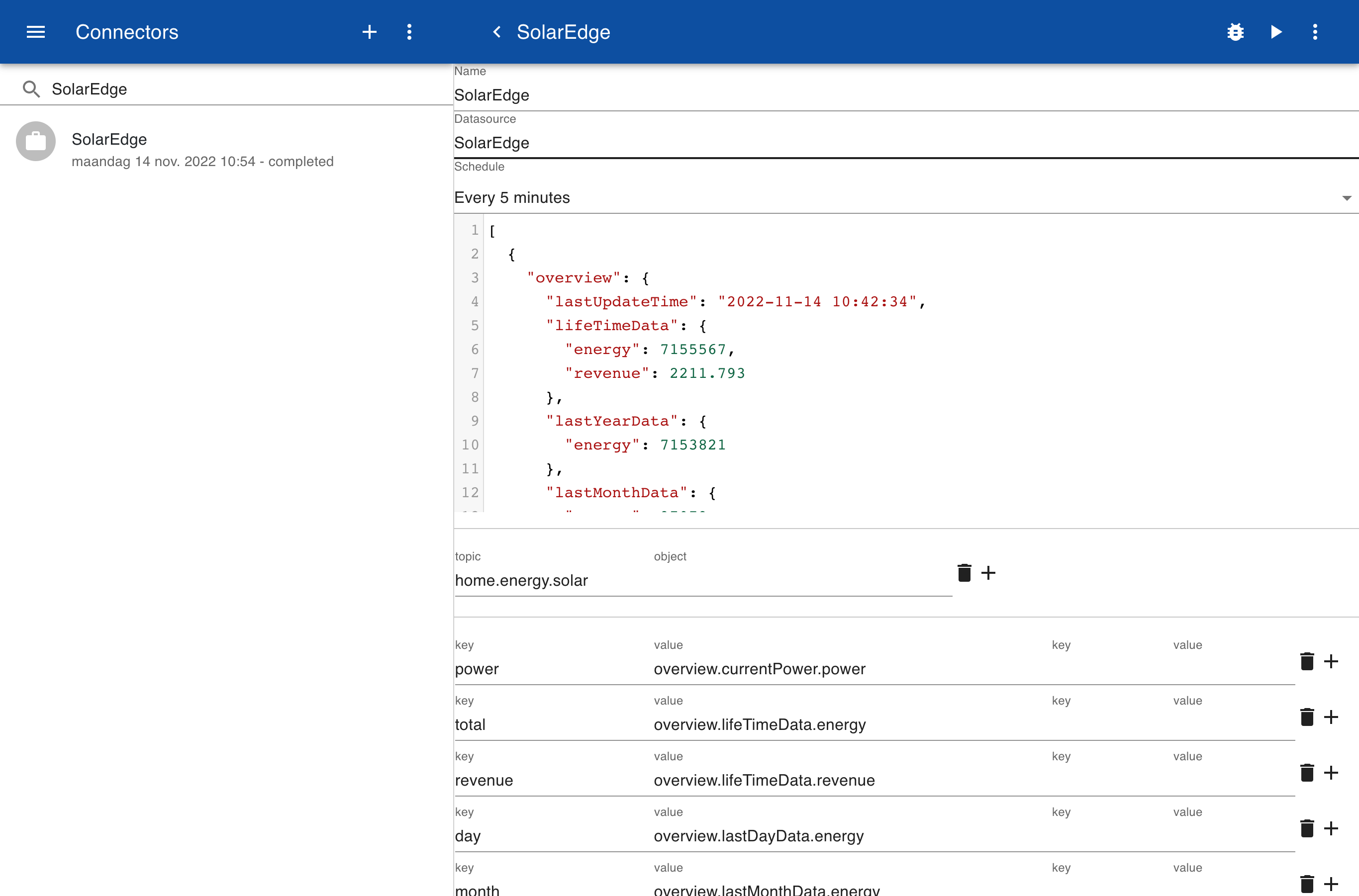Delete the total key mapping row

click(x=1307, y=717)
